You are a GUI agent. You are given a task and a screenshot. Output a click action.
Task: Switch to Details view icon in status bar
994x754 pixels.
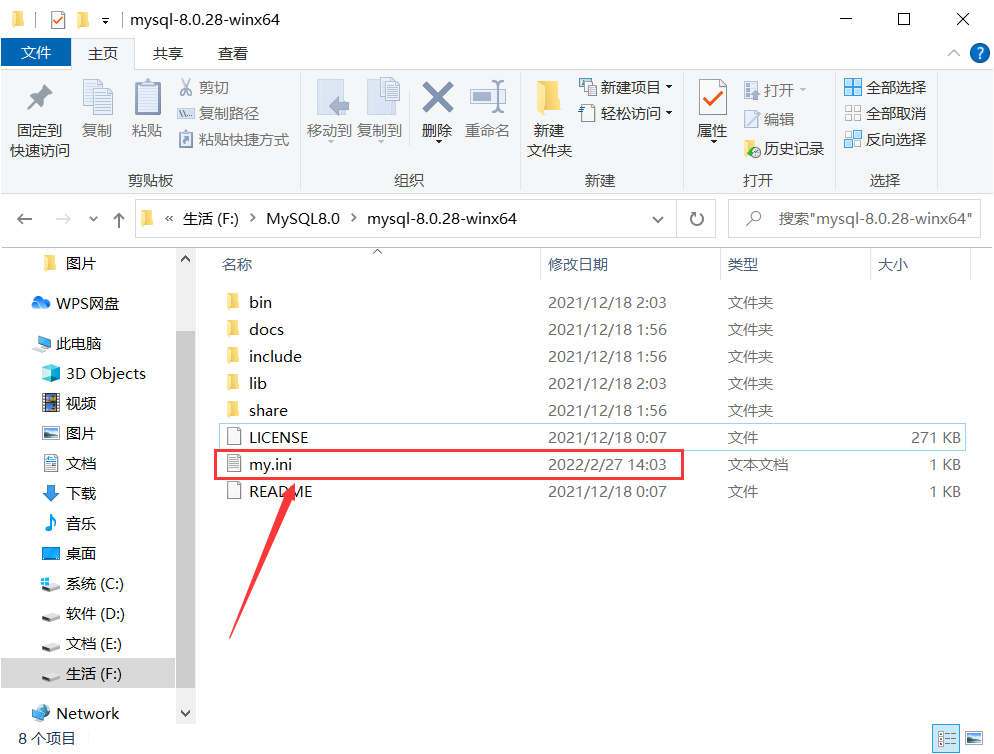pyautogui.click(x=946, y=738)
